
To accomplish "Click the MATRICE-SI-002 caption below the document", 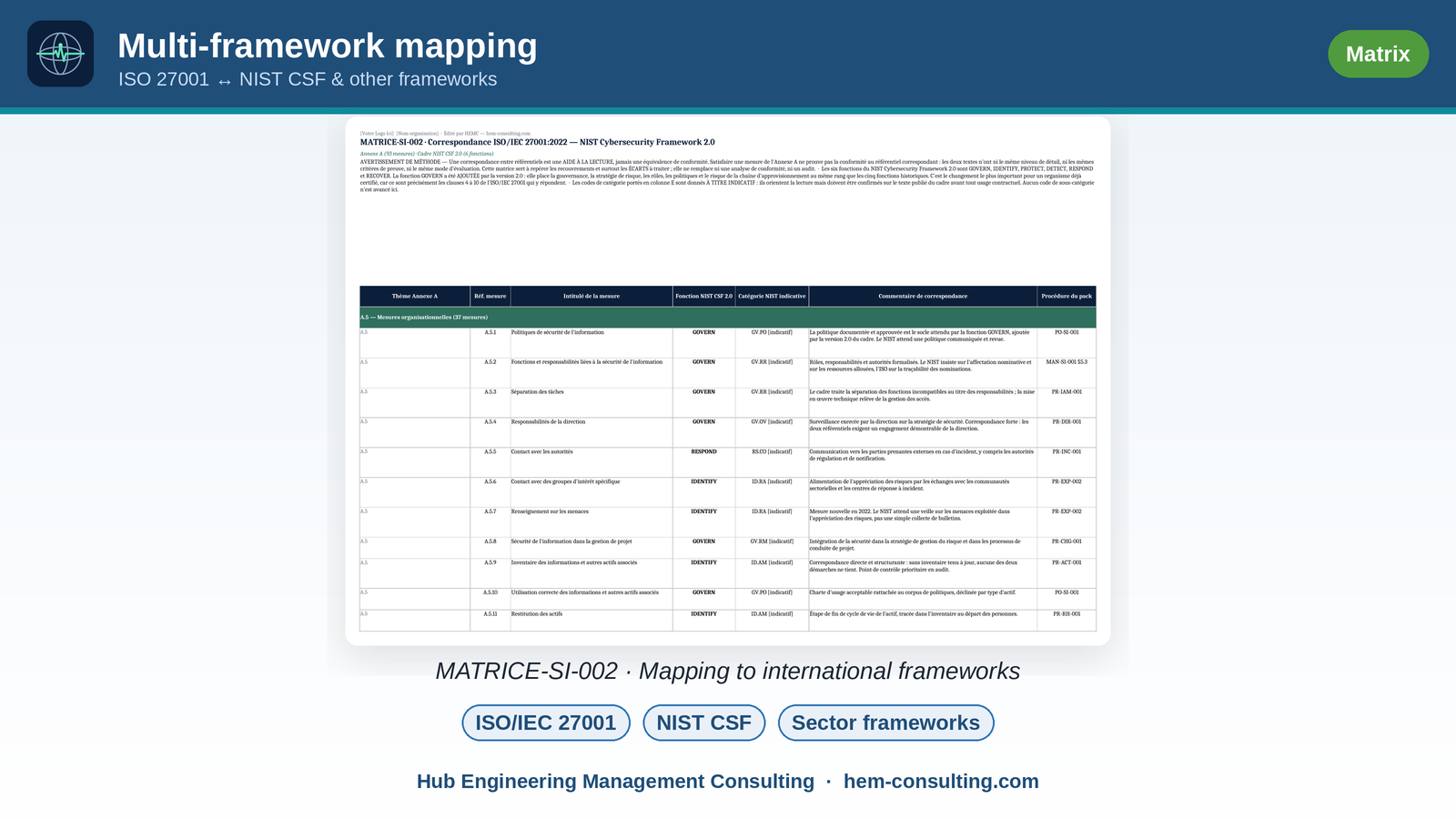I will tap(728, 671).
